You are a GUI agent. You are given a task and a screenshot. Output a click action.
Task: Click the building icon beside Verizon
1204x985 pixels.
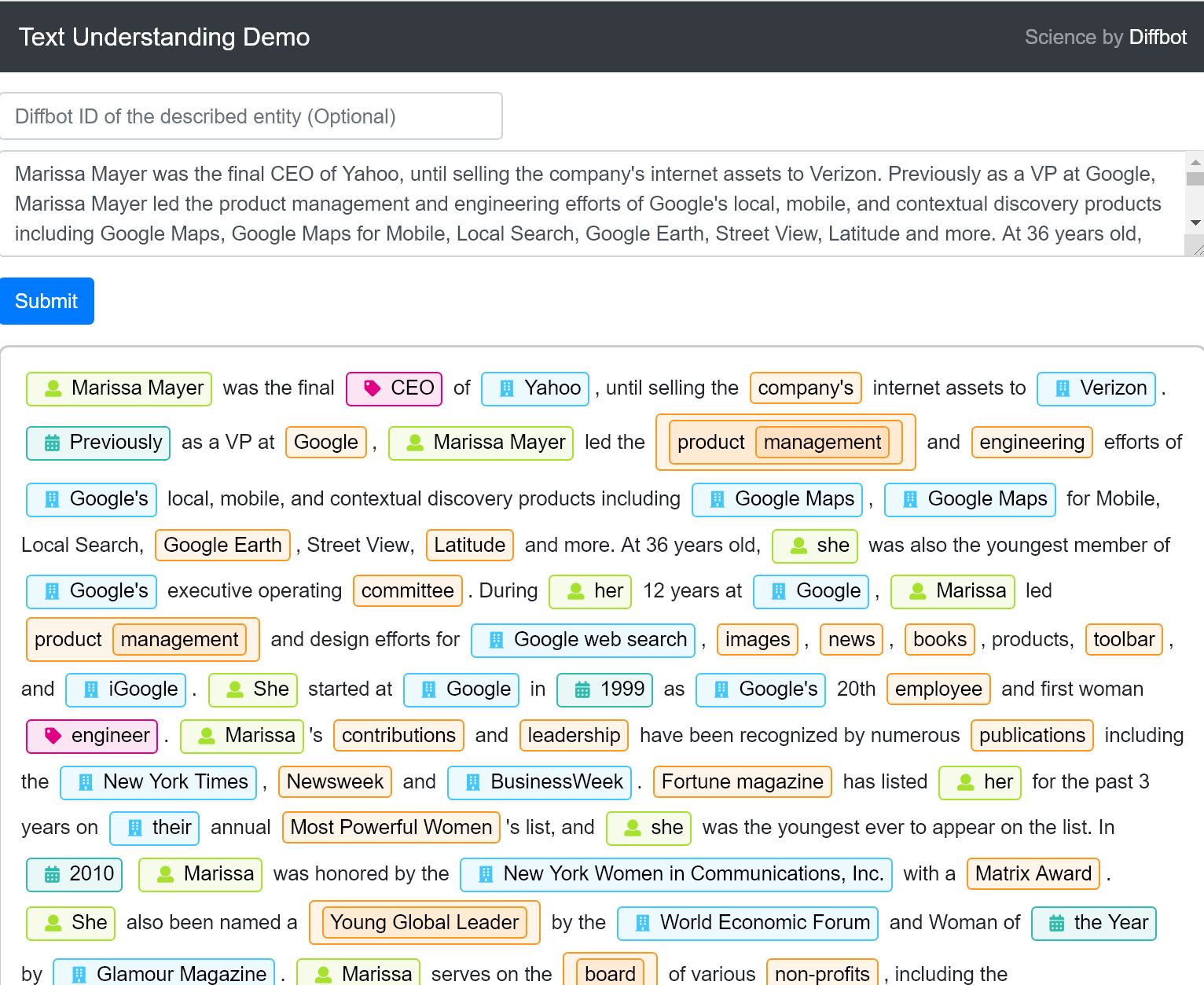pyautogui.click(x=1063, y=388)
